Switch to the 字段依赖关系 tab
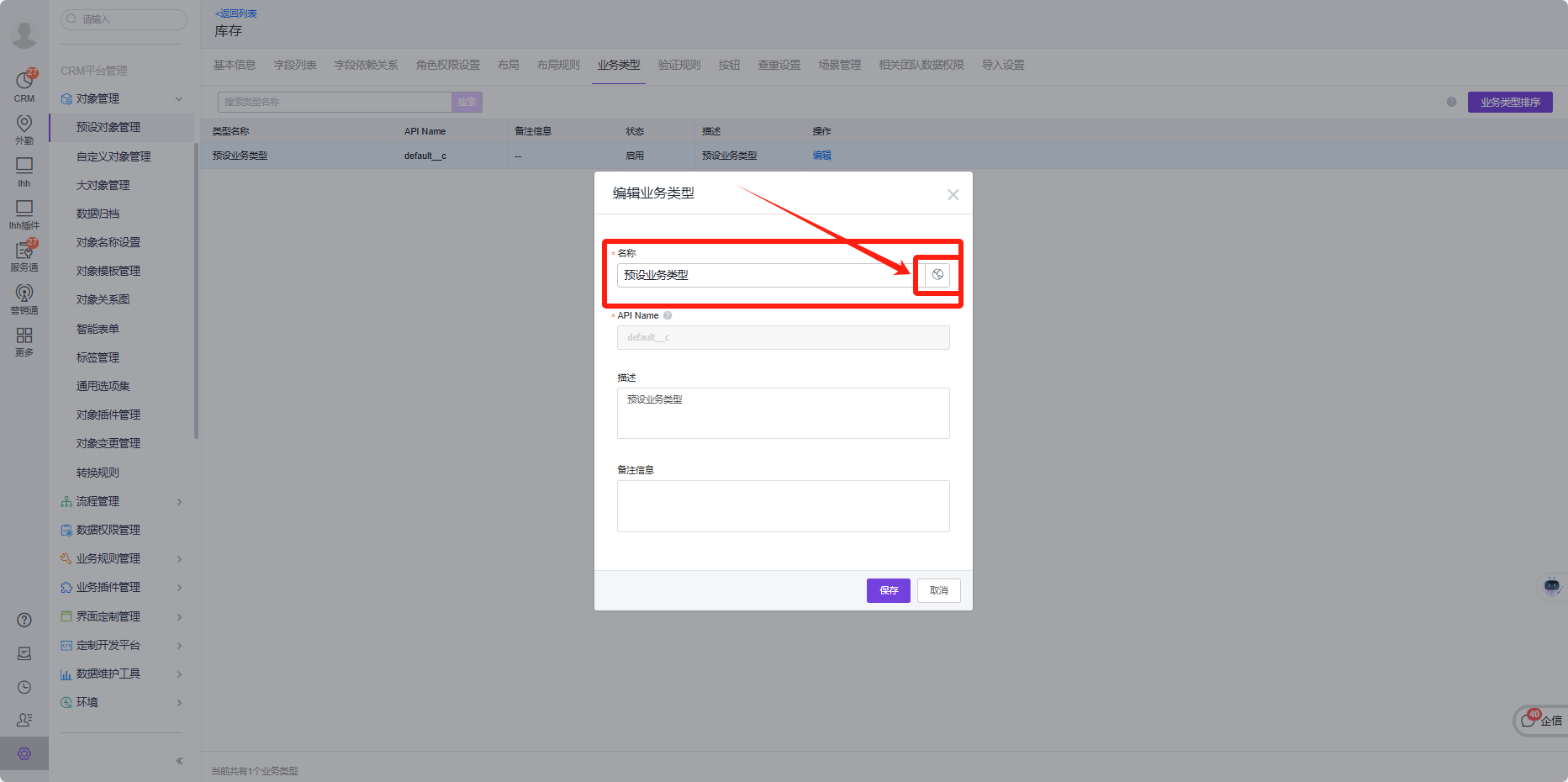This screenshot has width=1568, height=782. pyautogui.click(x=367, y=65)
